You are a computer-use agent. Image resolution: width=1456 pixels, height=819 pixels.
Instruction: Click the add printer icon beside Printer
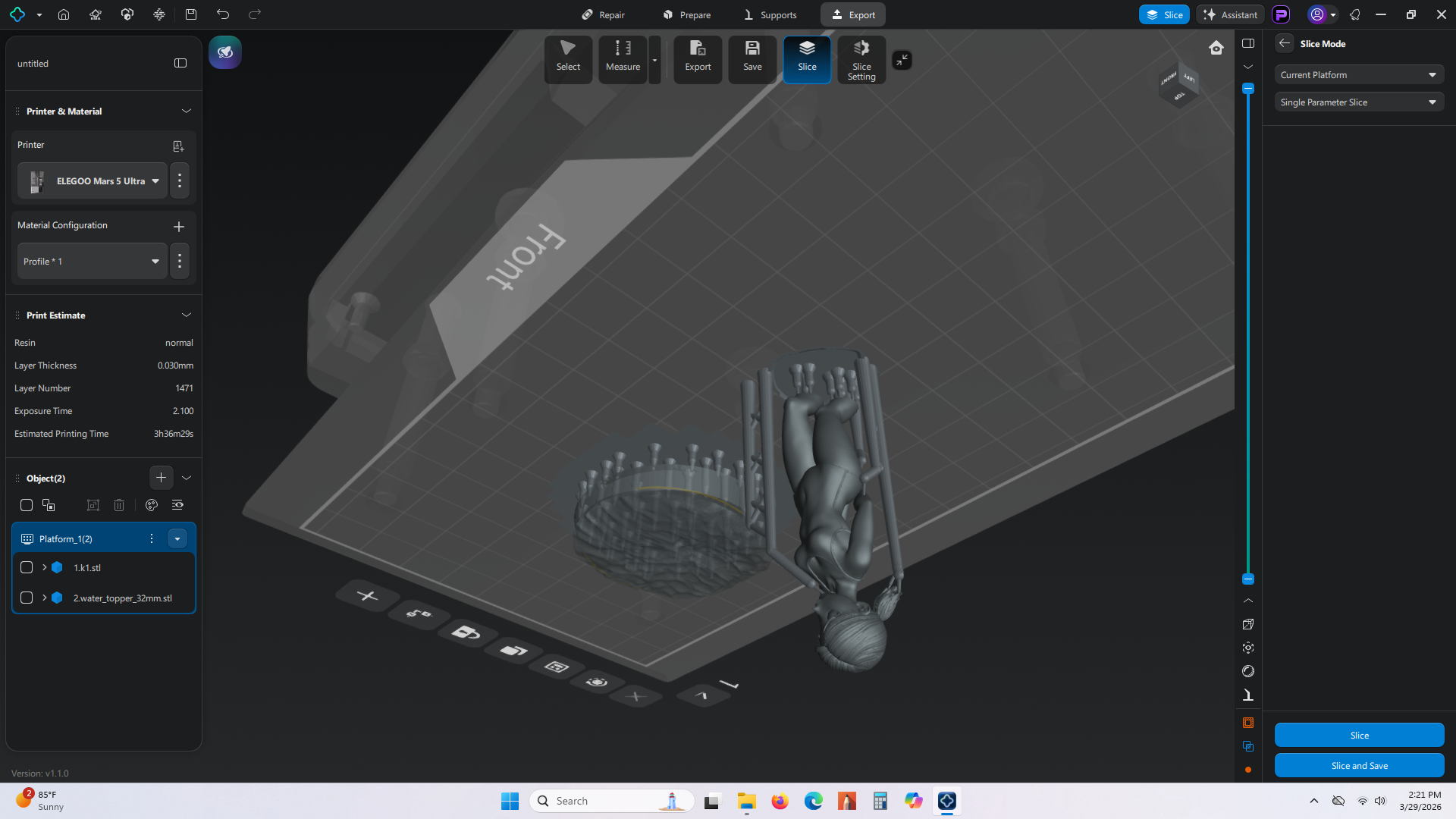(178, 146)
